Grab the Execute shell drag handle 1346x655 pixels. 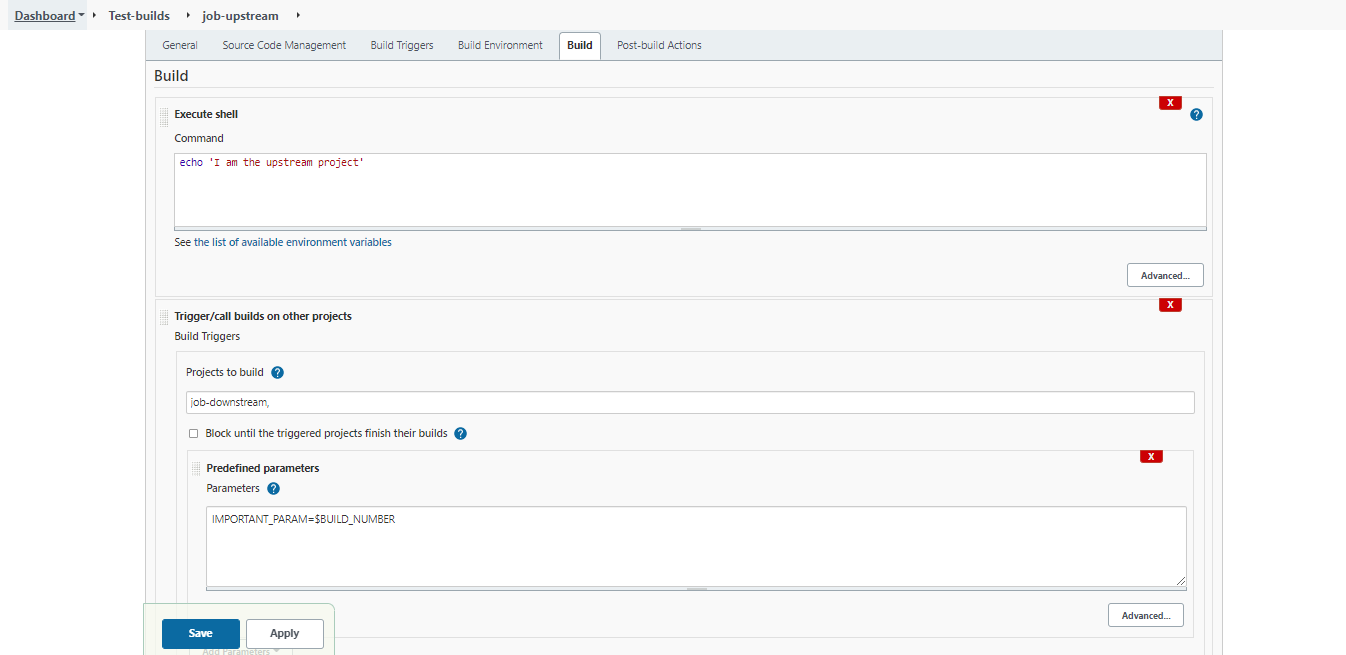(164, 117)
